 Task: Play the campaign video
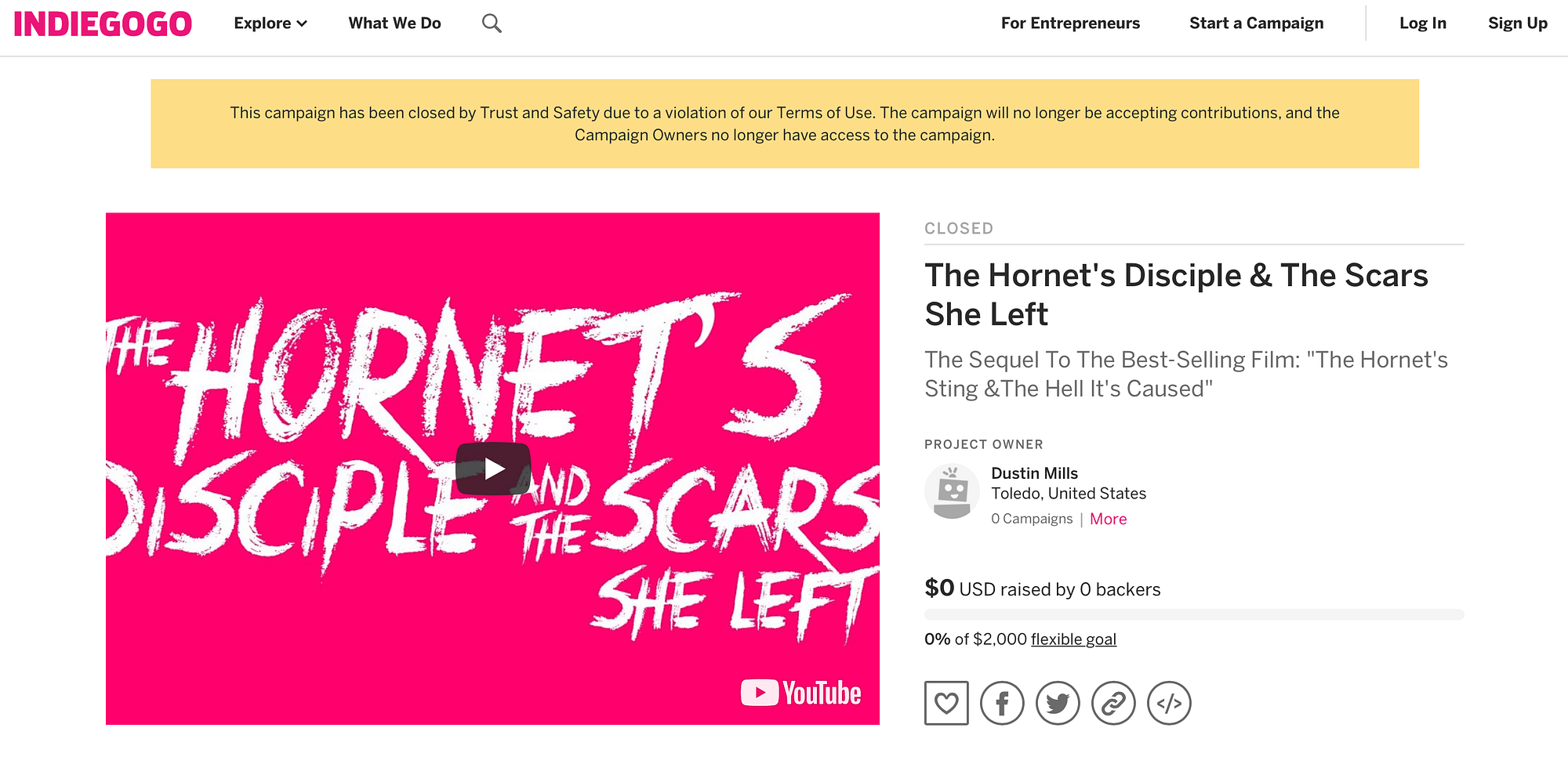[x=493, y=469]
